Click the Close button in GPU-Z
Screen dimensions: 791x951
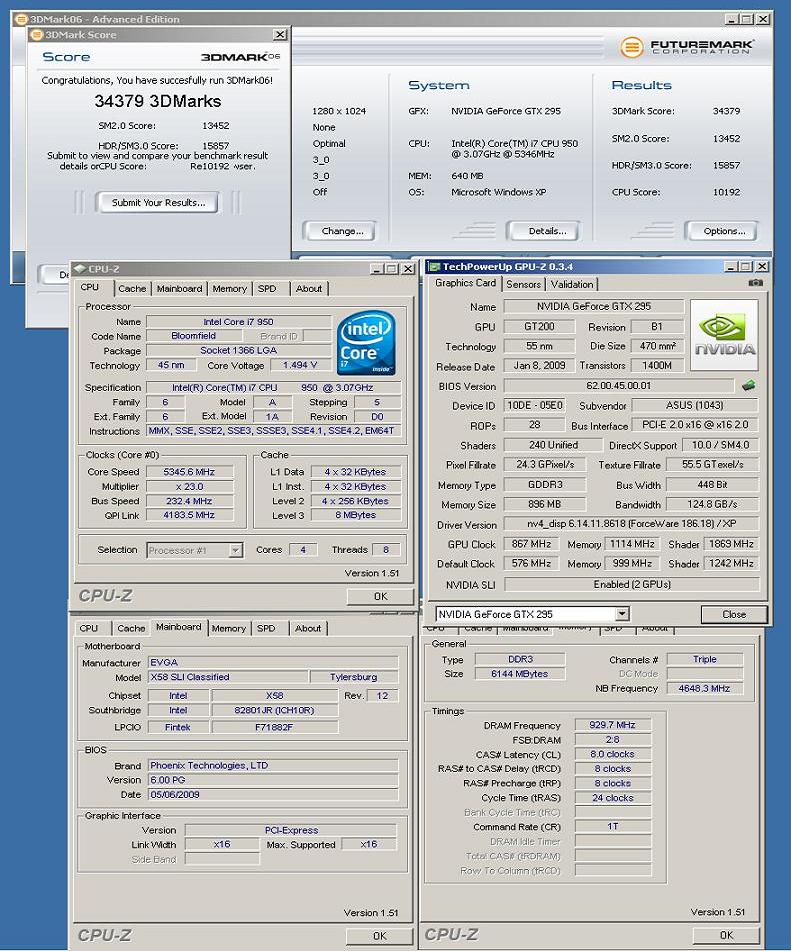[x=734, y=614]
